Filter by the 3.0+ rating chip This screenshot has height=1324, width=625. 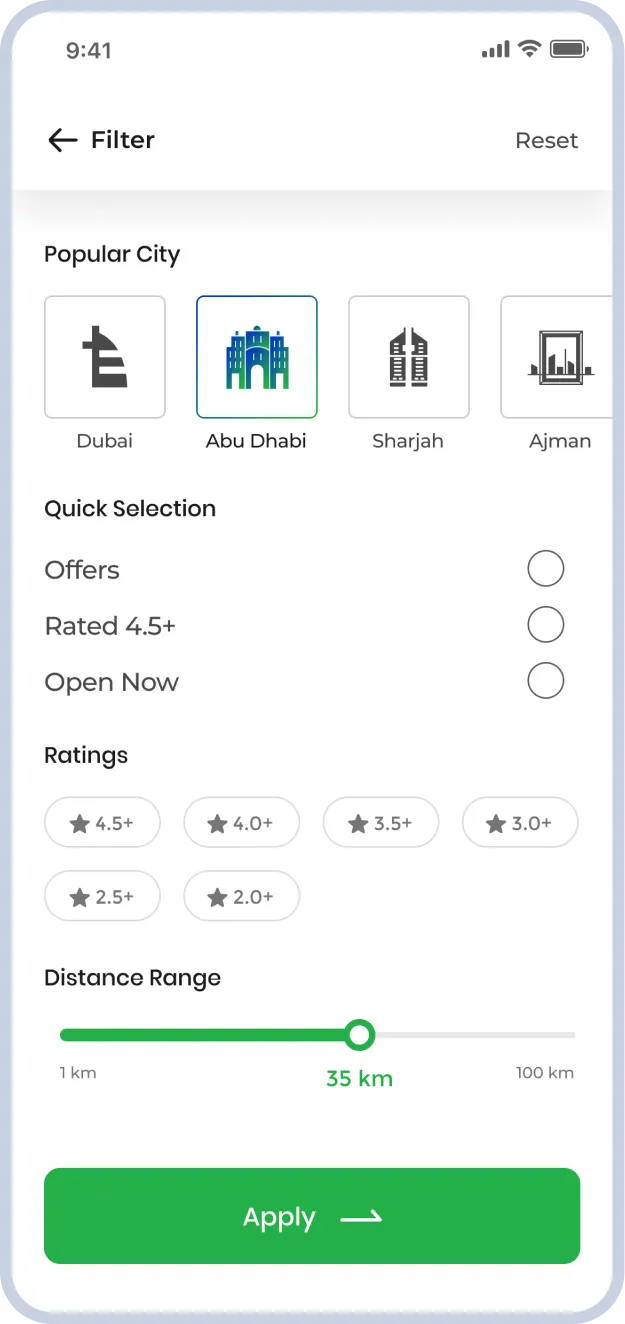519,823
